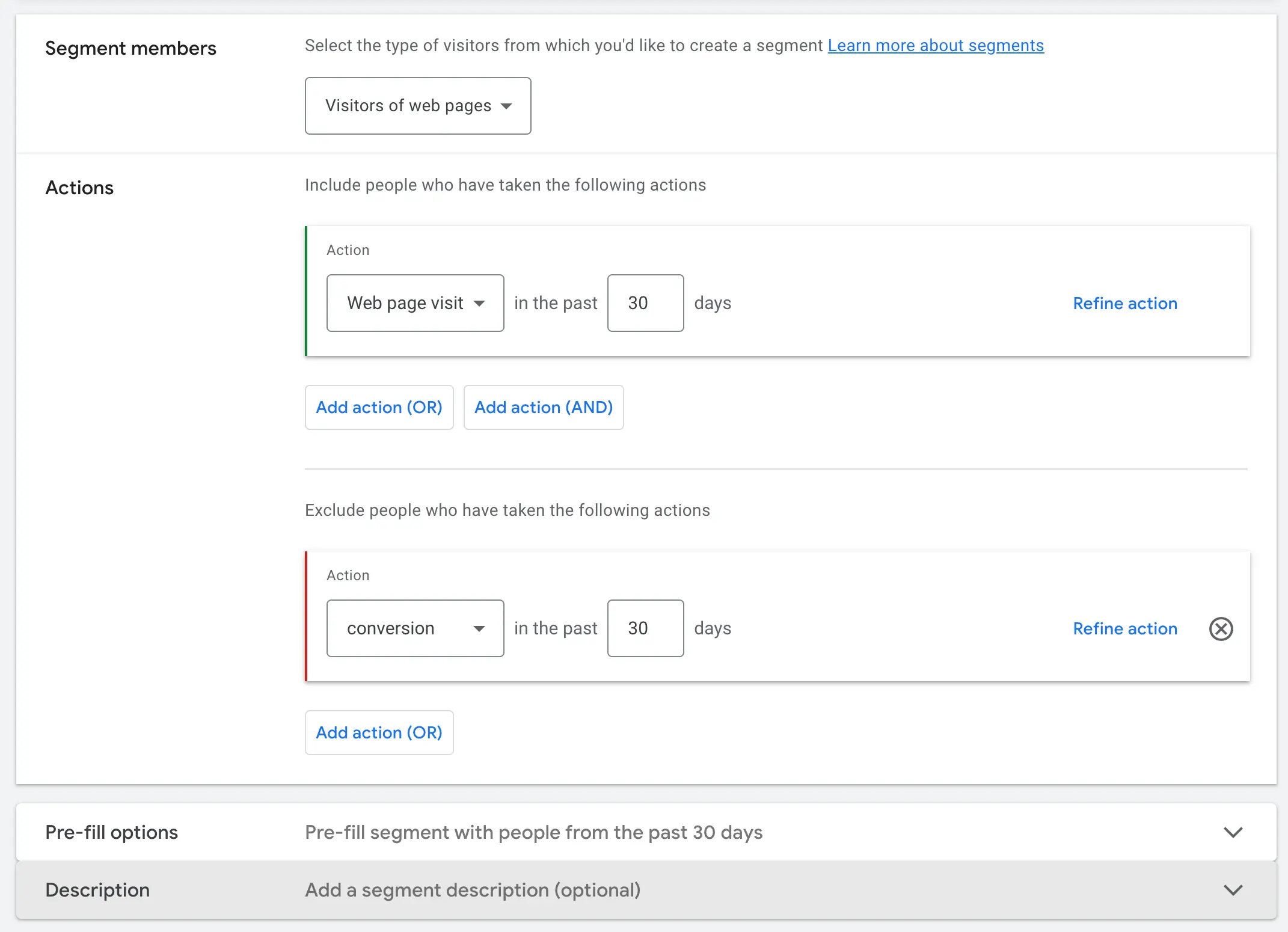Expand the Pre-fill options chevron
The height and width of the screenshot is (932, 1288).
tap(1233, 832)
